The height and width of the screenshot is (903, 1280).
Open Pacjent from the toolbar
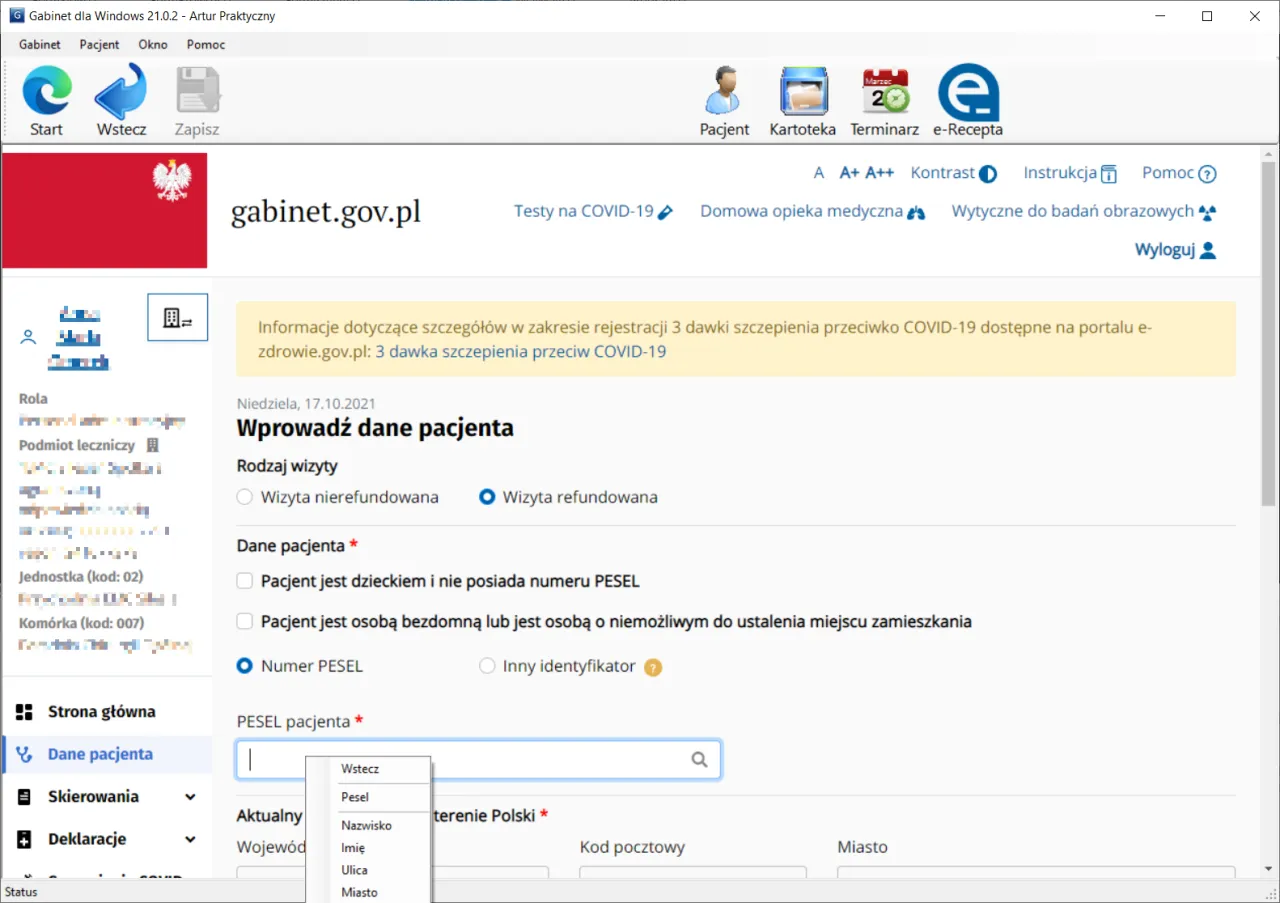pos(724,98)
